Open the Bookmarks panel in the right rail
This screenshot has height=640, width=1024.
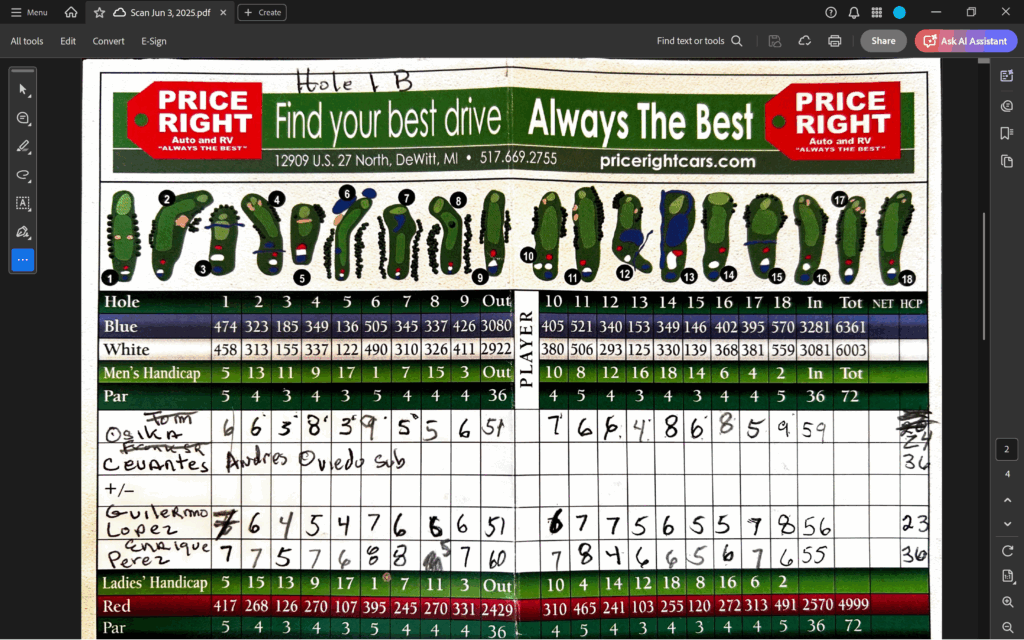tap(1006, 133)
